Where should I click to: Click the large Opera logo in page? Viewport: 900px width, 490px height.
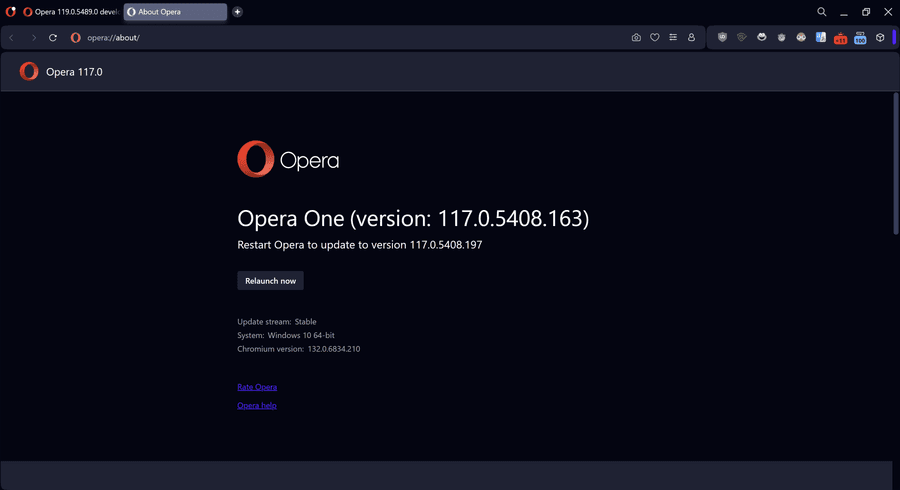click(288, 159)
